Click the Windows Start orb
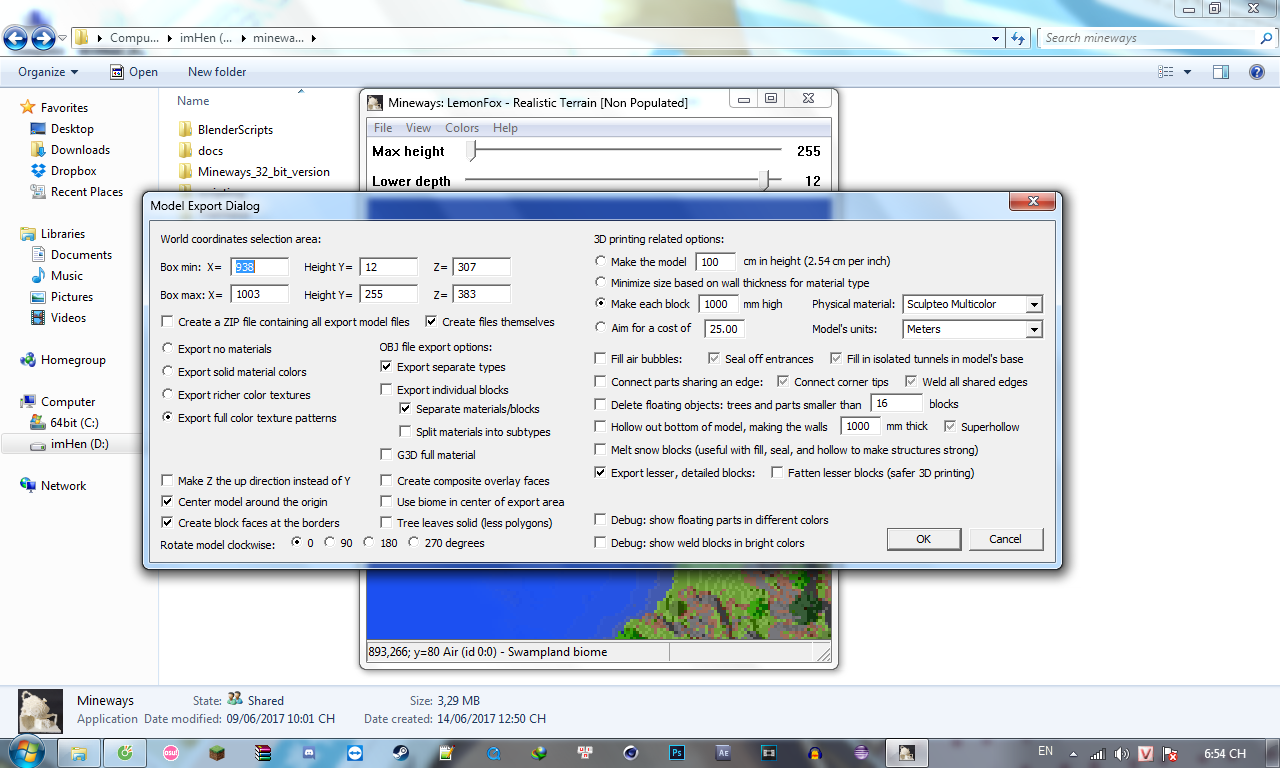Image resolution: width=1280 pixels, height=768 pixels. point(24,751)
